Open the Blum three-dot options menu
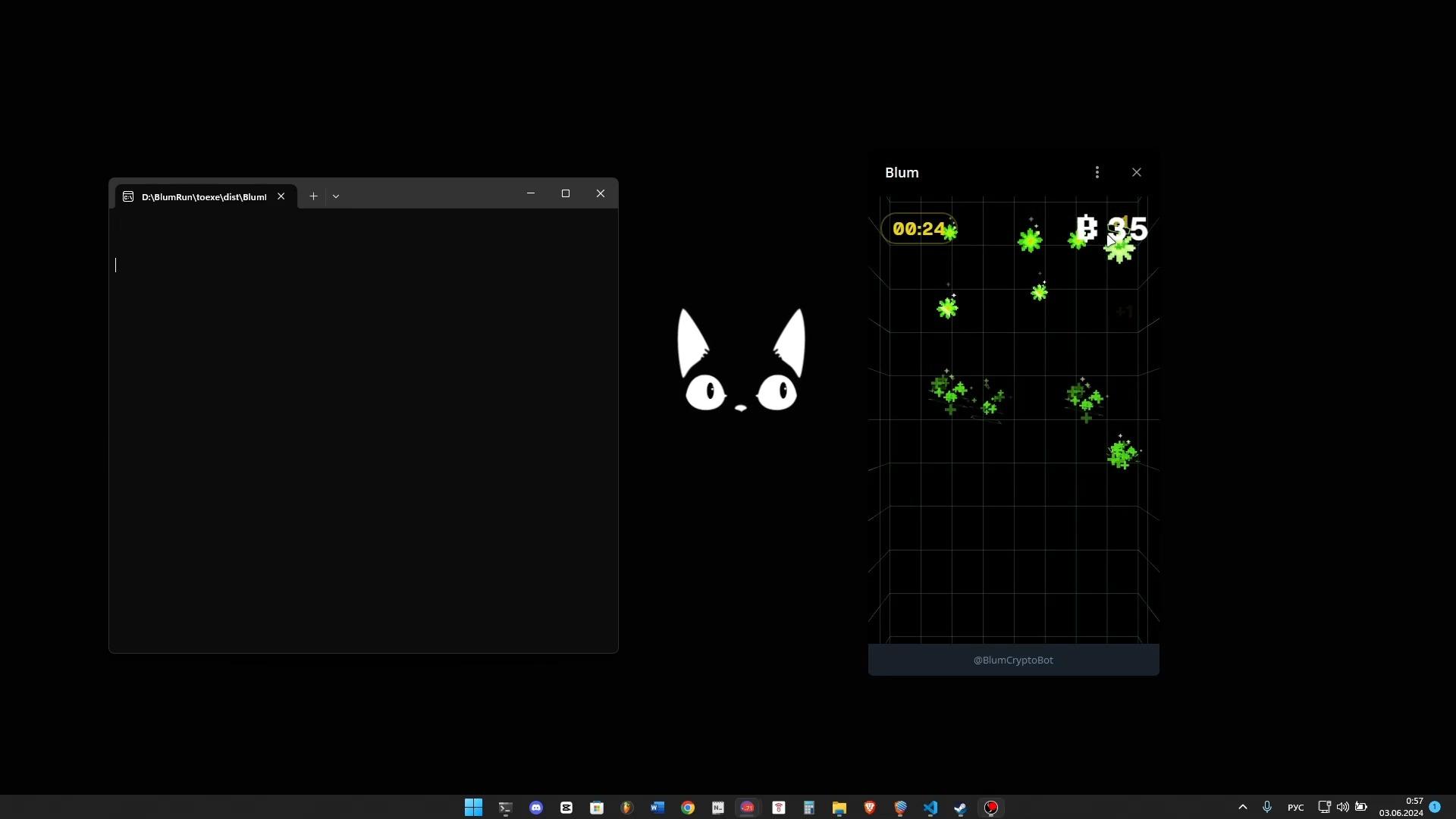The image size is (1456, 819). 1097,173
